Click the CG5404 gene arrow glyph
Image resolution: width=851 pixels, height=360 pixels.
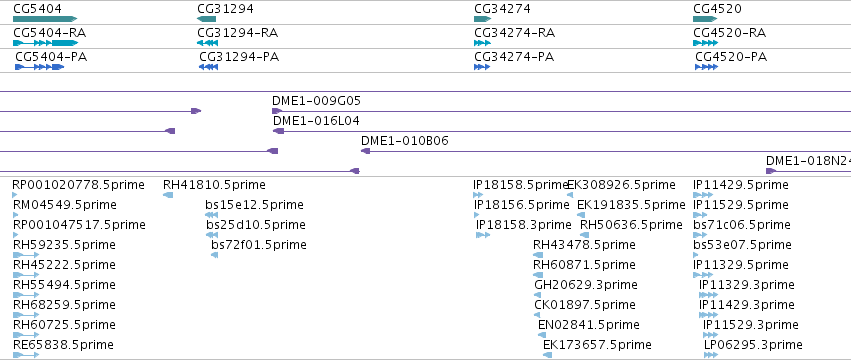point(45,19)
